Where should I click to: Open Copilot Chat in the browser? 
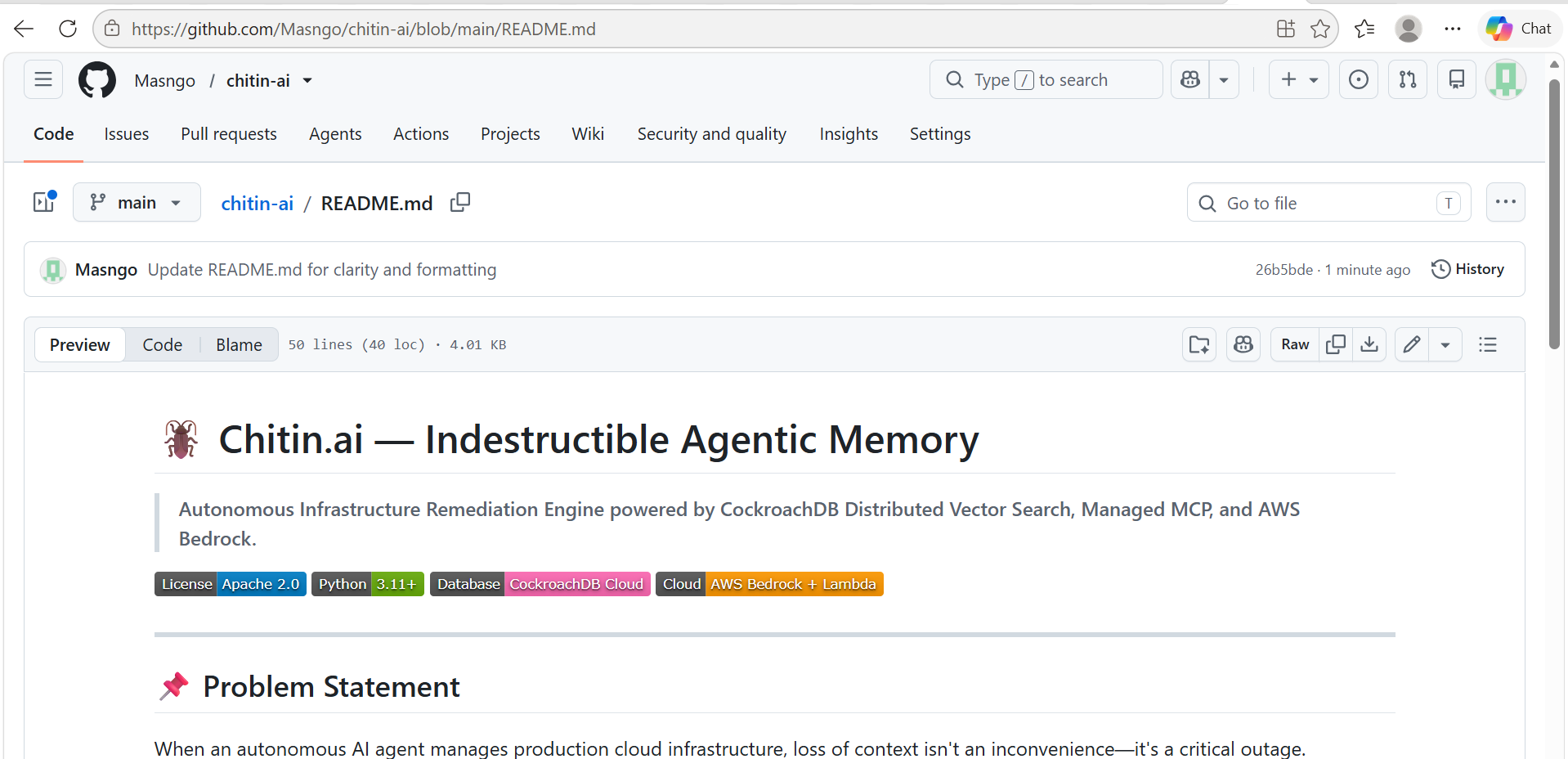(x=1519, y=29)
